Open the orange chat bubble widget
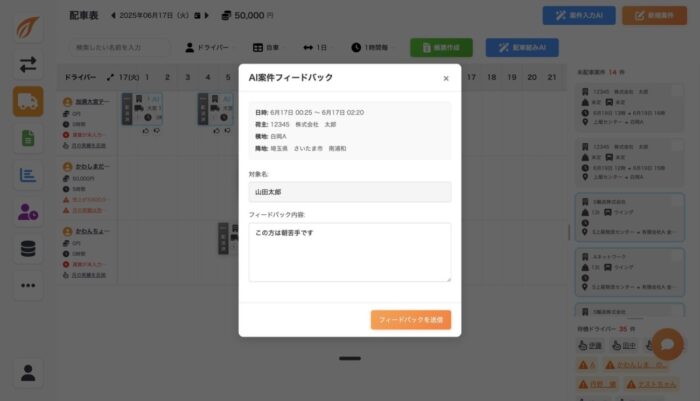Image resolution: width=700 pixels, height=401 pixels. 667,345
